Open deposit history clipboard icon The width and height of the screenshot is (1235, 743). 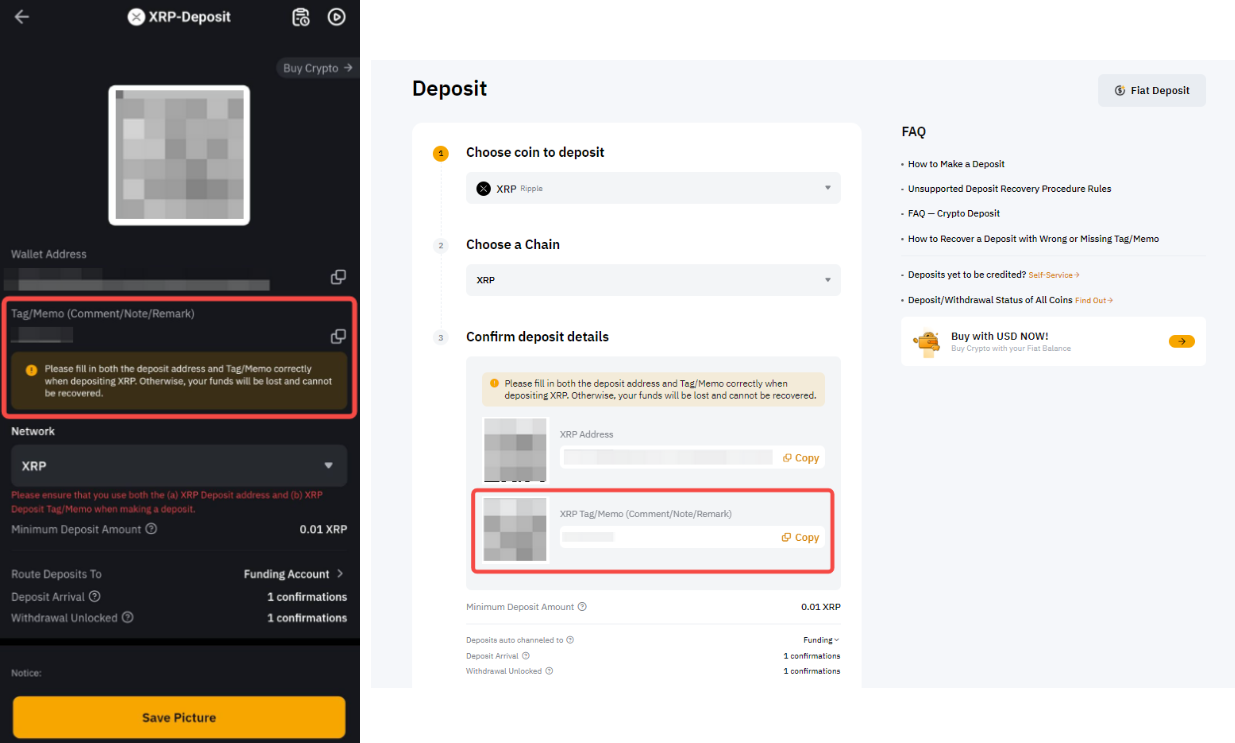[301, 17]
